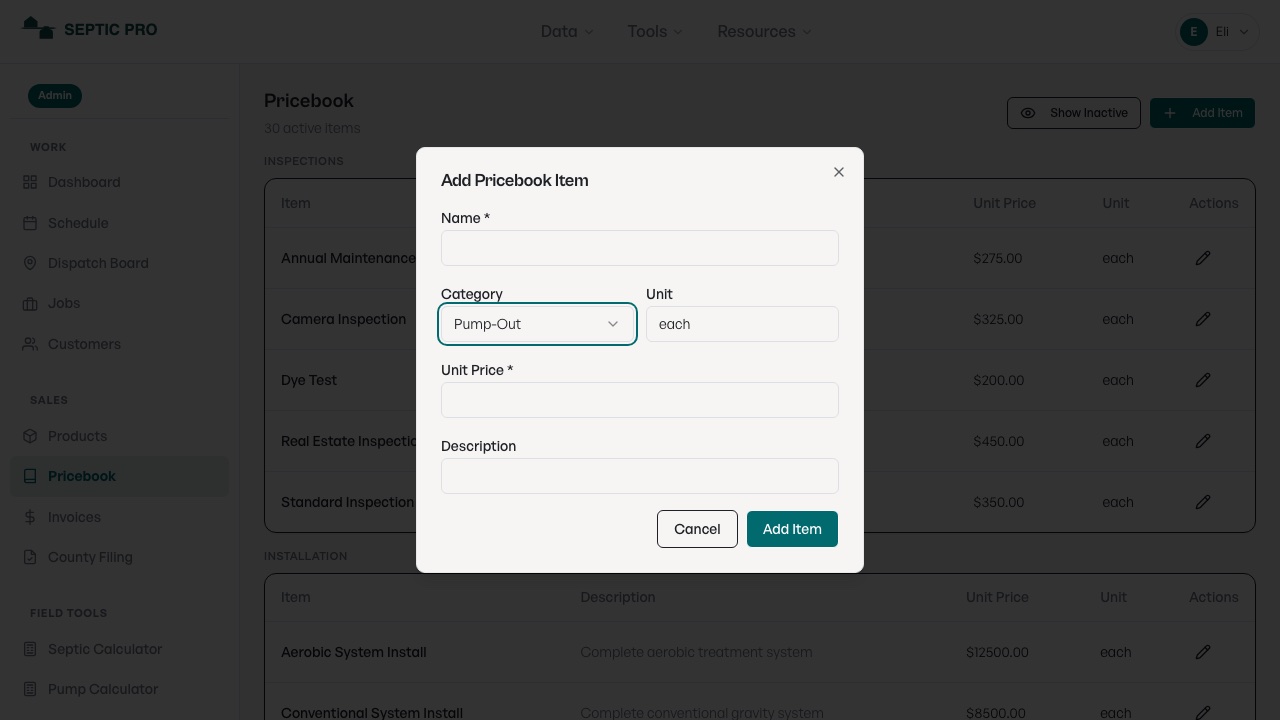
Task: Focus the Name input field
Action: coord(640,248)
